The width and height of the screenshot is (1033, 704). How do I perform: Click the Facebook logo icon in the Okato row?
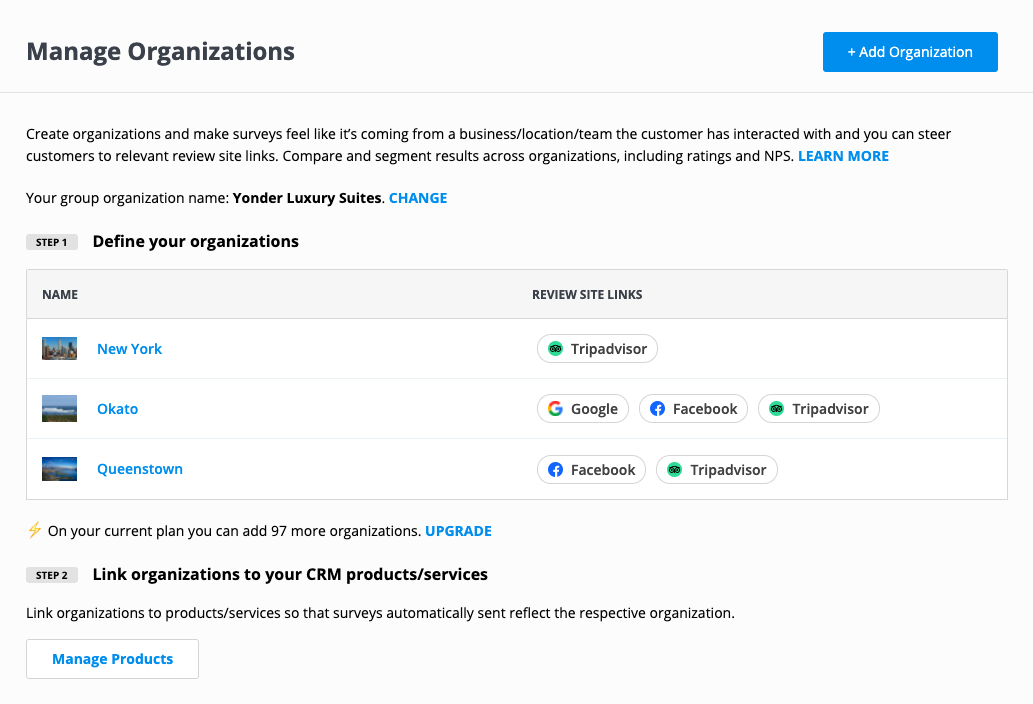[657, 408]
